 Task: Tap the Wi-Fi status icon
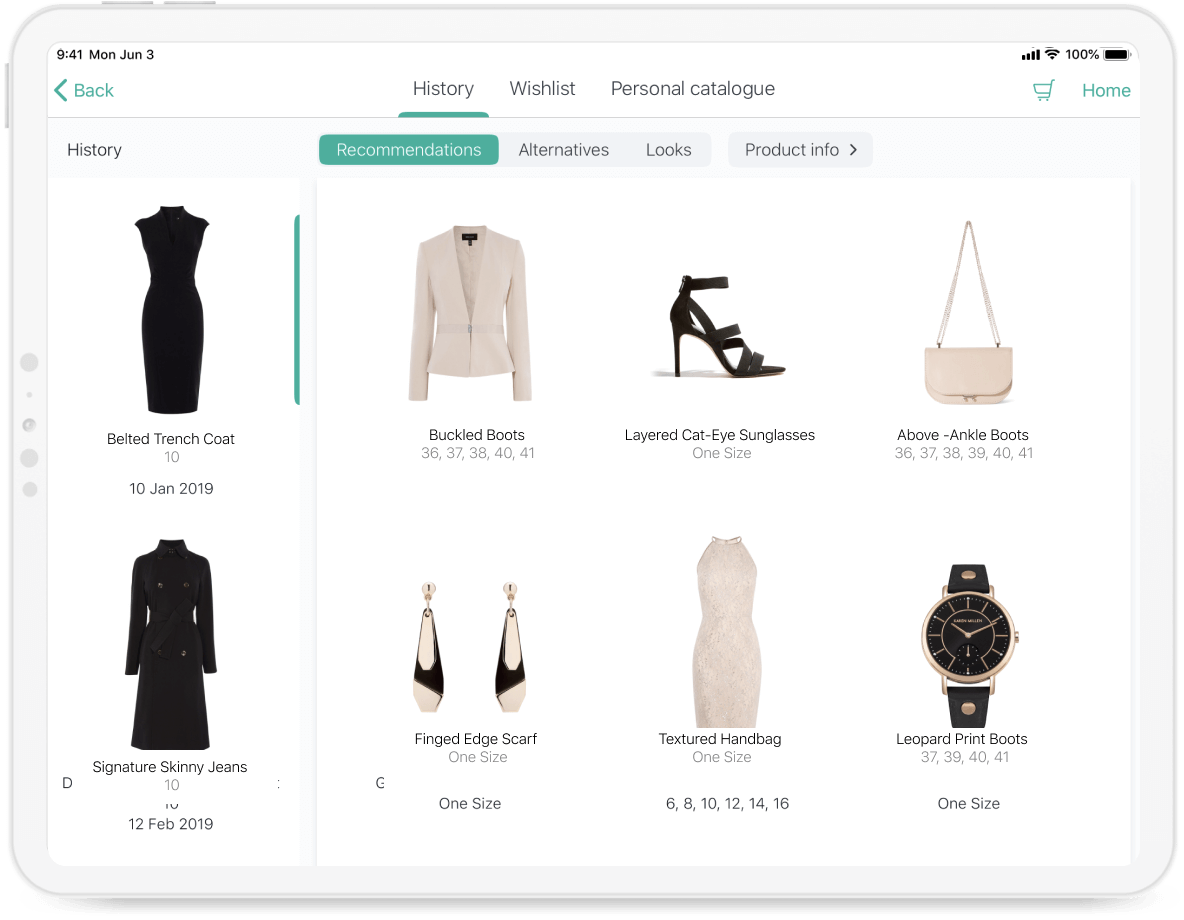(x=1051, y=54)
